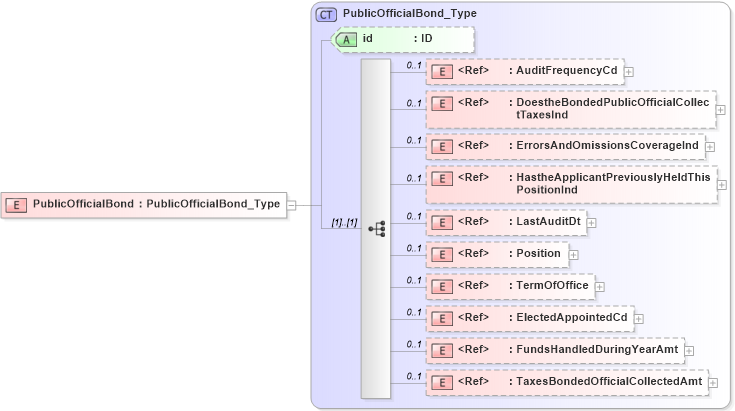Click the attribute A icon beside id
Viewport: 735px width, 411px height.
tap(347, 39)
